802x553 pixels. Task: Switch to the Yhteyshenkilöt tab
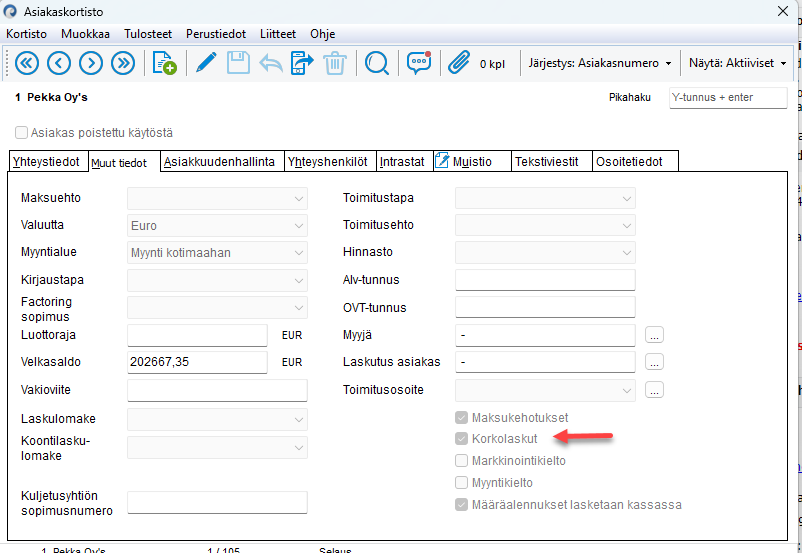click(x=330, y=162)
